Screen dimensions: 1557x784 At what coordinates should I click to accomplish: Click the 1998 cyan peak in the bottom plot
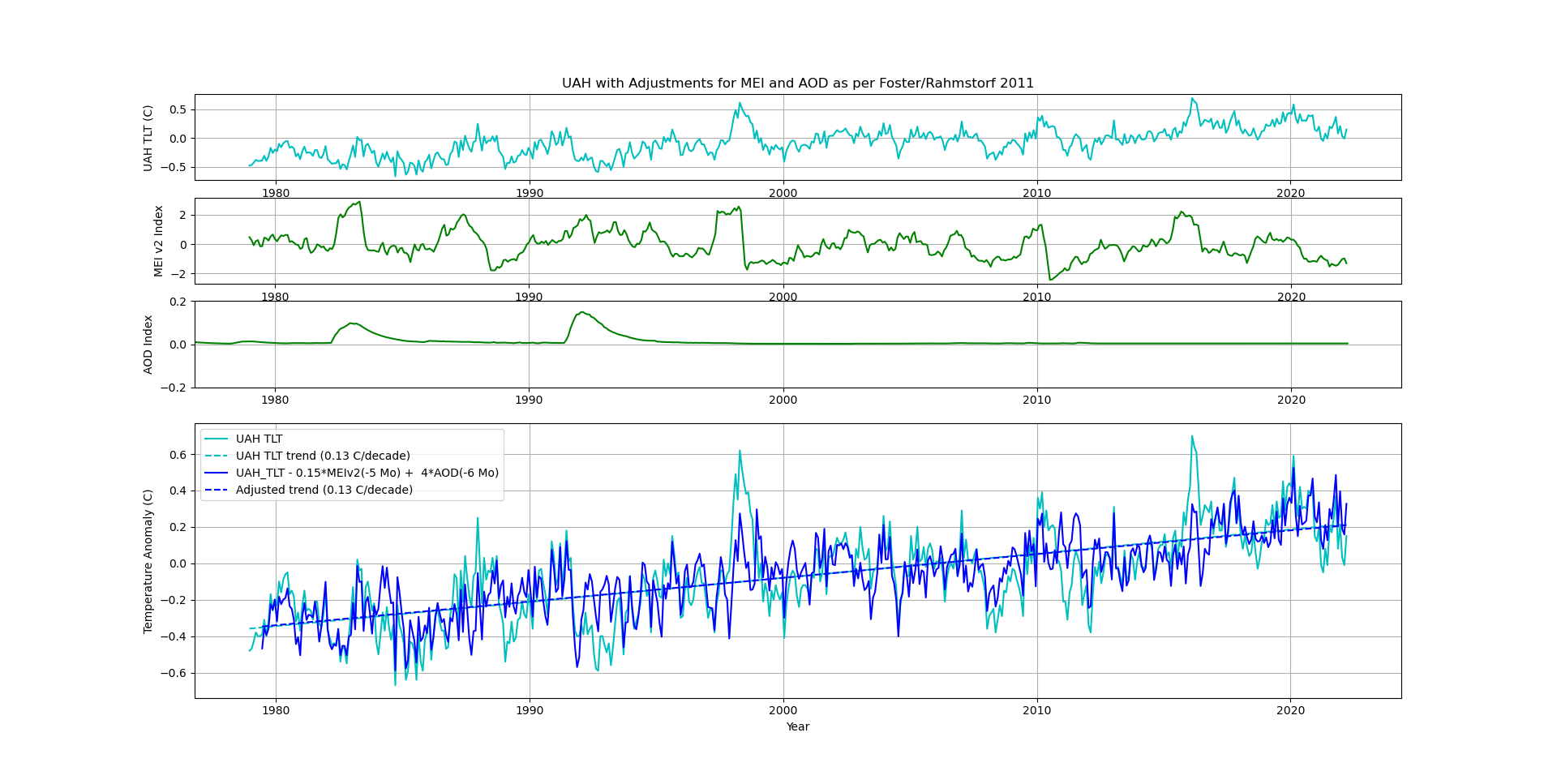click(x=740, y=451)
